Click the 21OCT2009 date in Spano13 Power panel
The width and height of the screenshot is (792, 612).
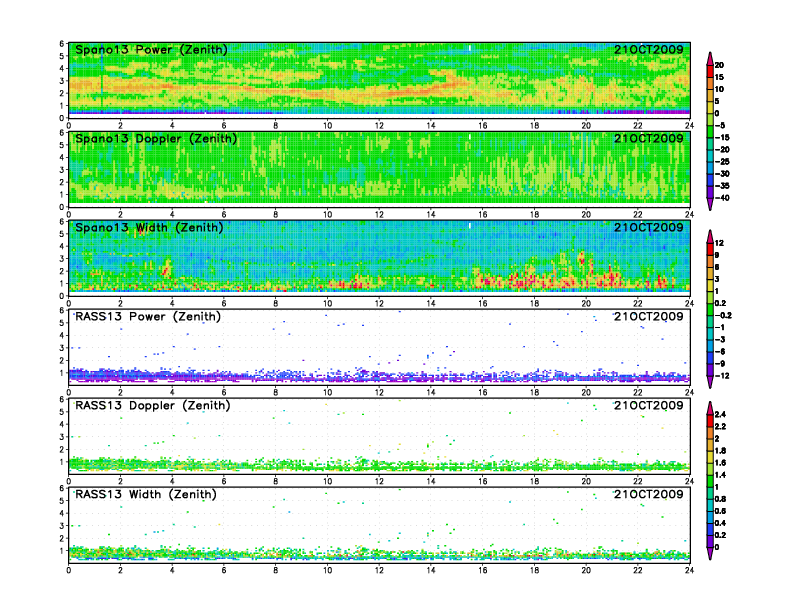[x=649, y=49]
